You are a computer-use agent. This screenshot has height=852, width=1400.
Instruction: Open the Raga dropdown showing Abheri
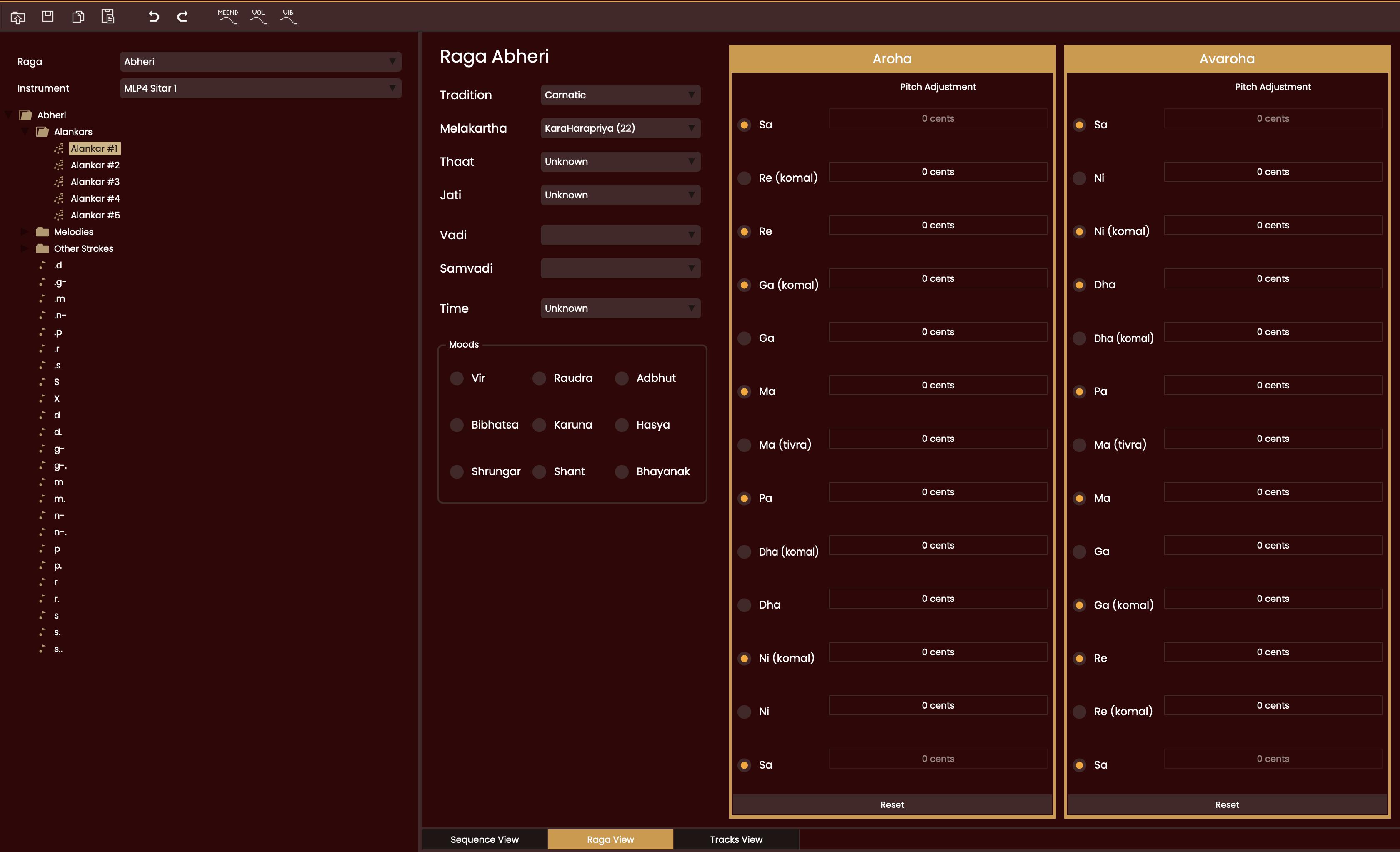(x=261, y=61)
